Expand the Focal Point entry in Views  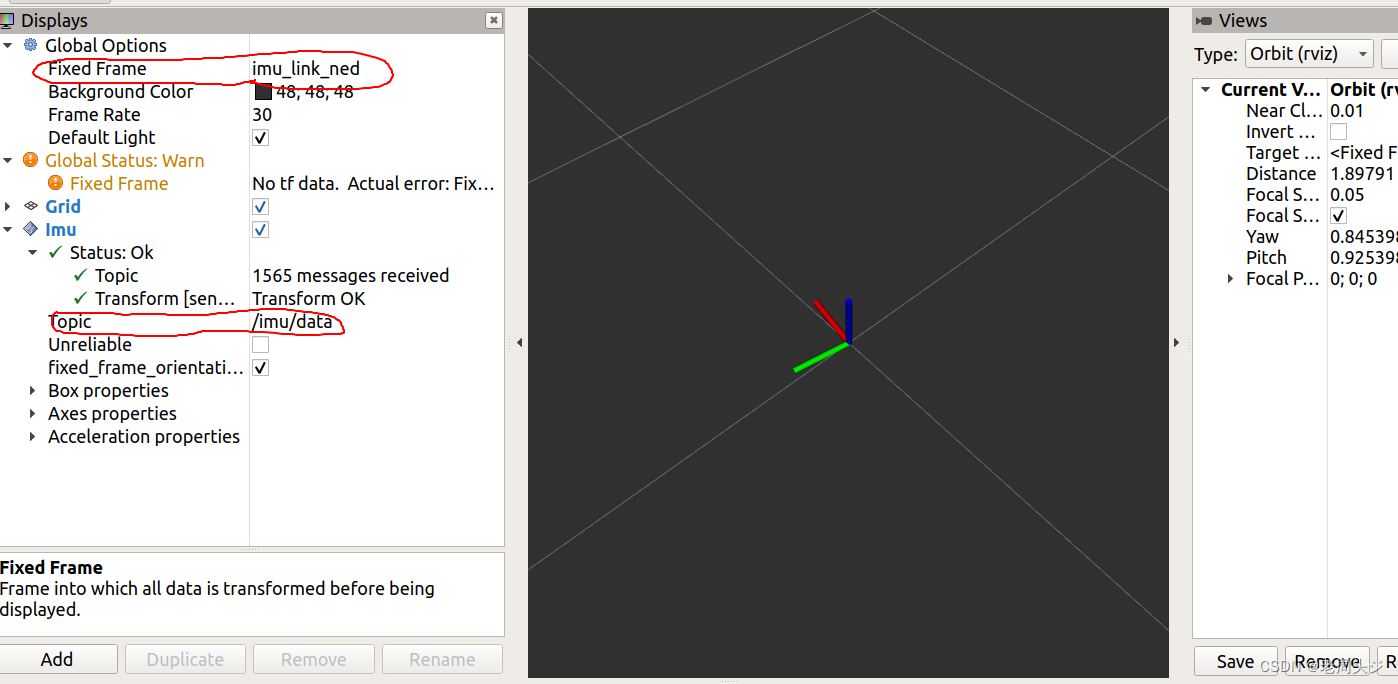click(x=1230, y=279)
